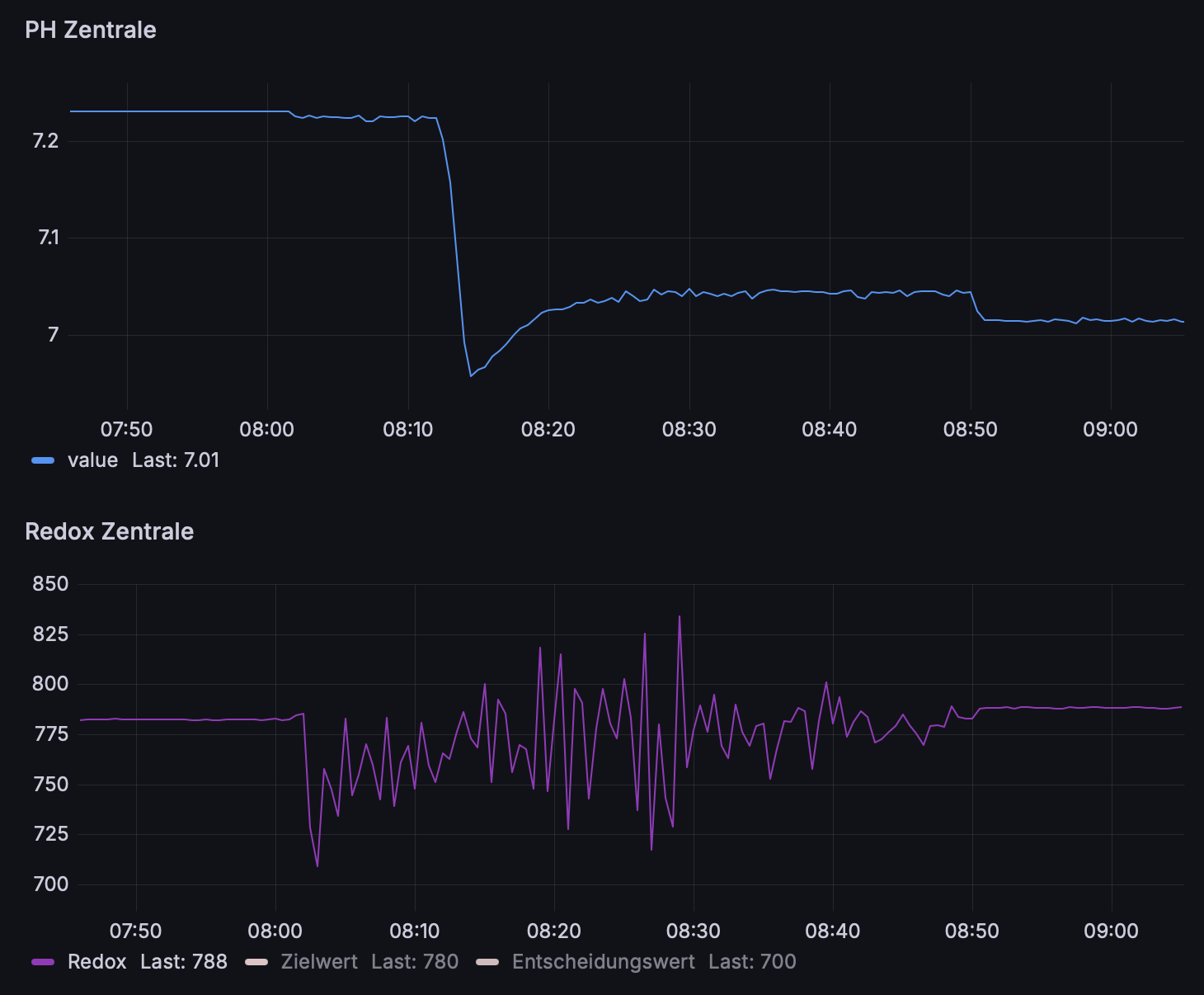This screenshot has width=1204, height=995.
Task: Click the Entscheidungswert legend color swatch
Action: click(488, 962)
